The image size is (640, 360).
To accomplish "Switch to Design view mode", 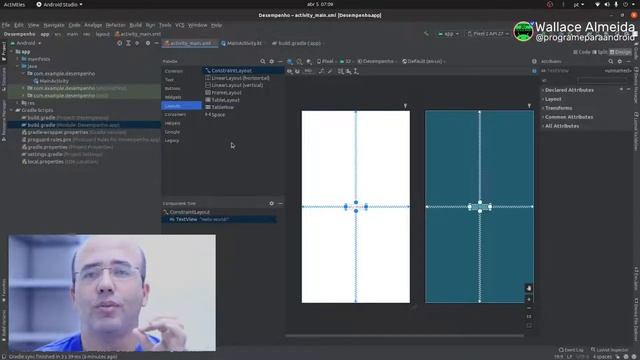I will (x=620, y=52).
